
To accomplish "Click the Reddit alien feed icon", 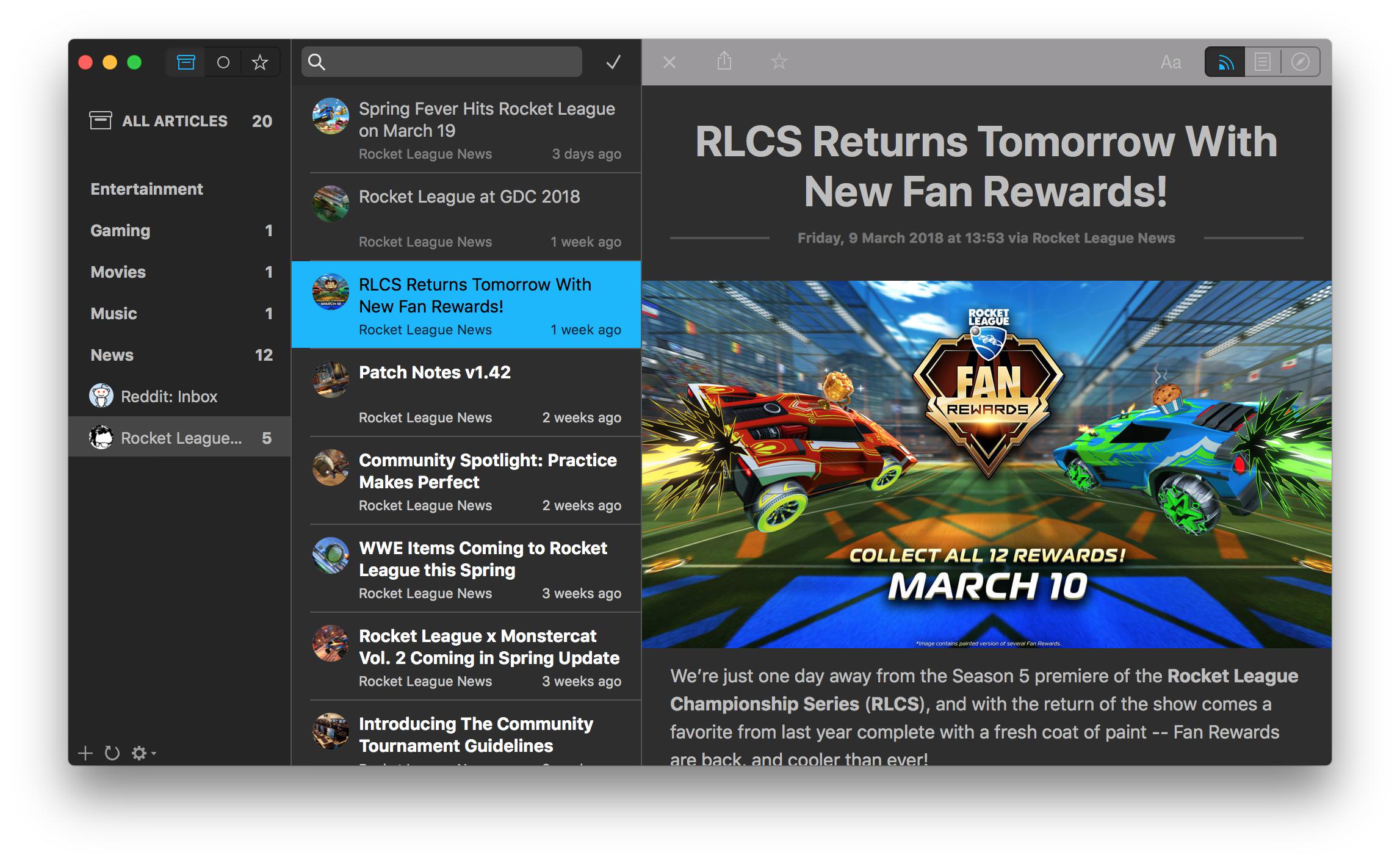I will click(101, 396).
